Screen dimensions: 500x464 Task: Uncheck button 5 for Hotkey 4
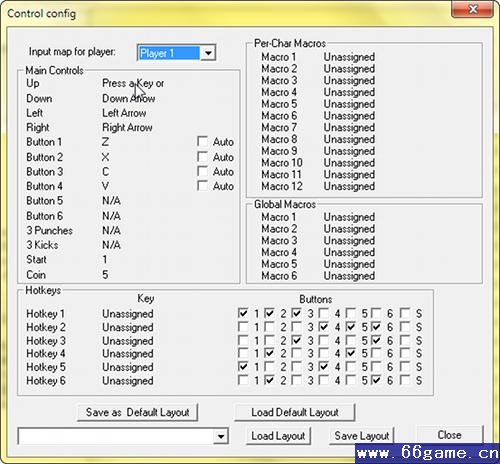click(350, 353)
